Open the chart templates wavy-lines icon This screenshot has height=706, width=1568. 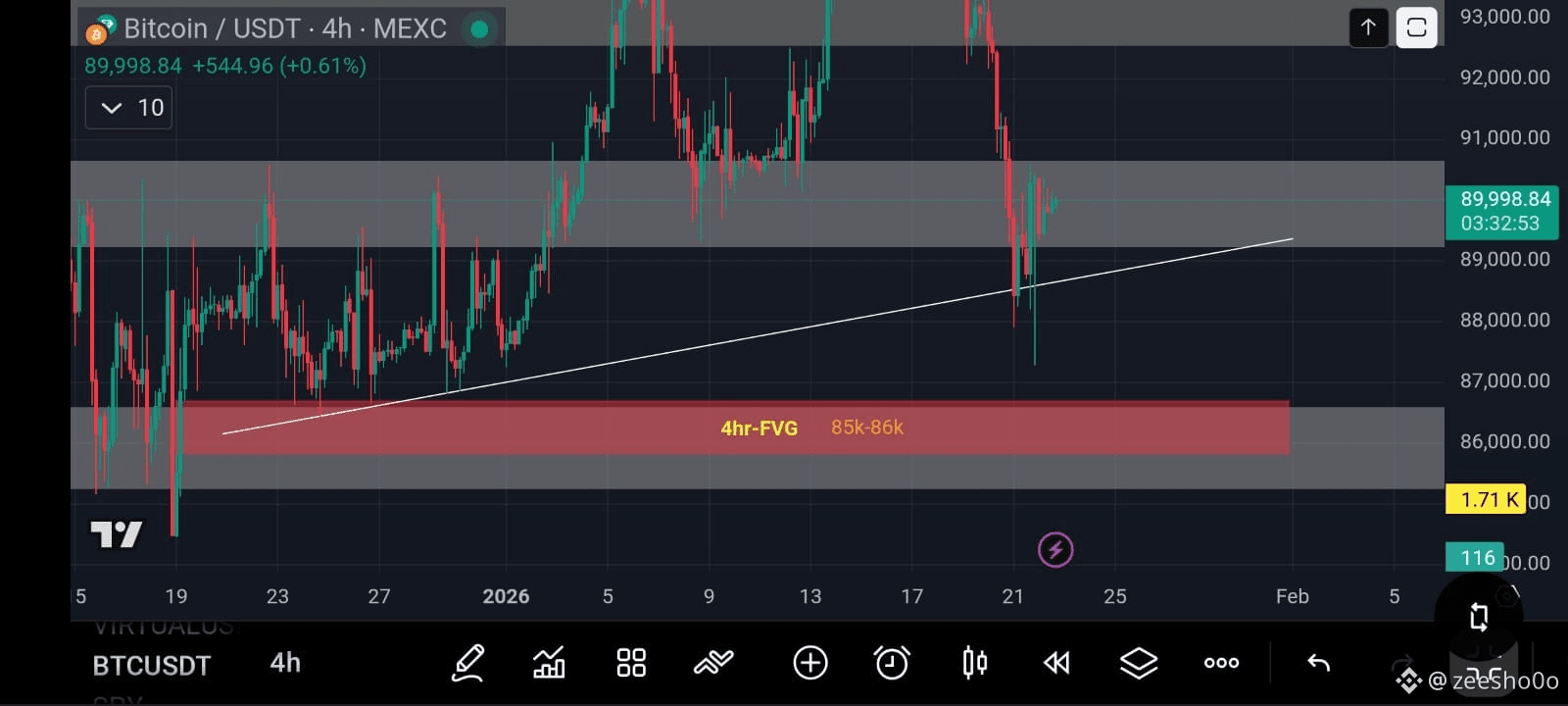click(713, 663)
